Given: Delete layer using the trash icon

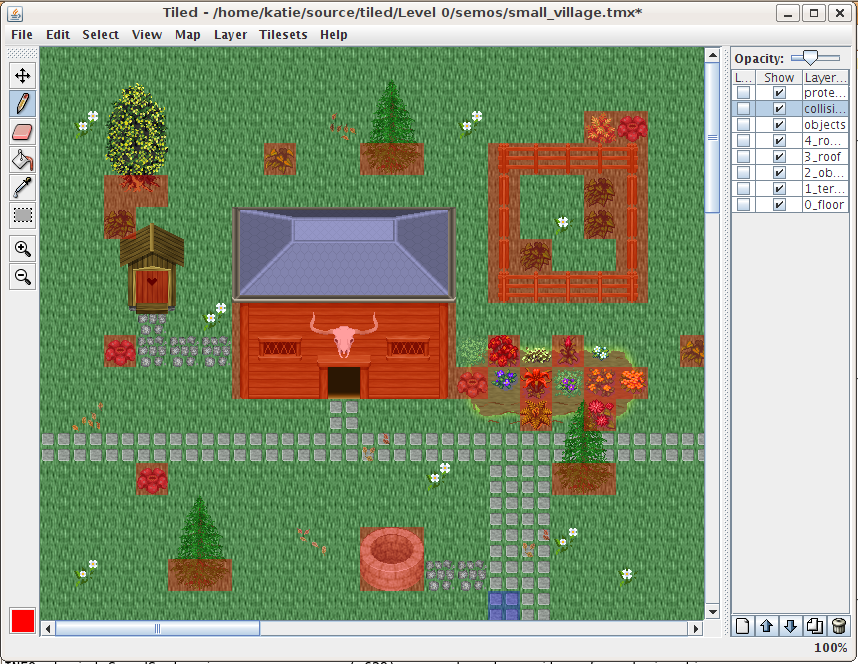Looking at the screenshot, I should (839, 626).
